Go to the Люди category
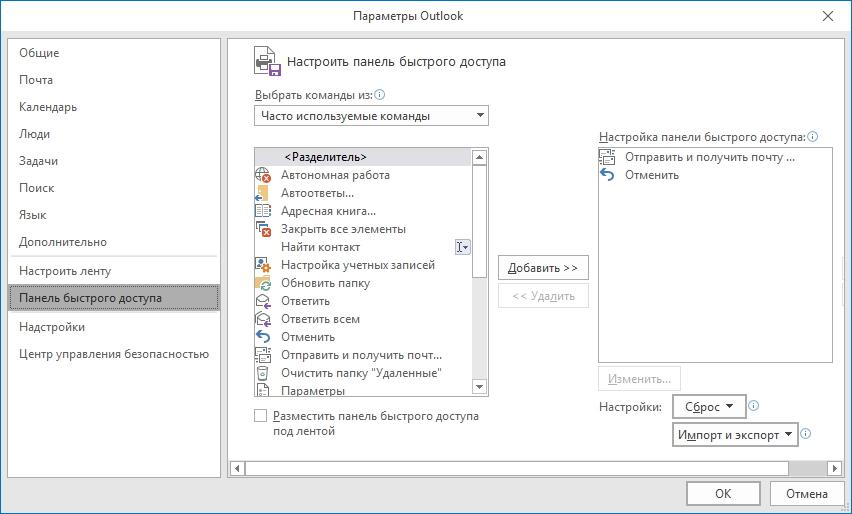Image resolution: width=852 pixels, height=514 pixels. pyautogui.click(x=34, y=134)
